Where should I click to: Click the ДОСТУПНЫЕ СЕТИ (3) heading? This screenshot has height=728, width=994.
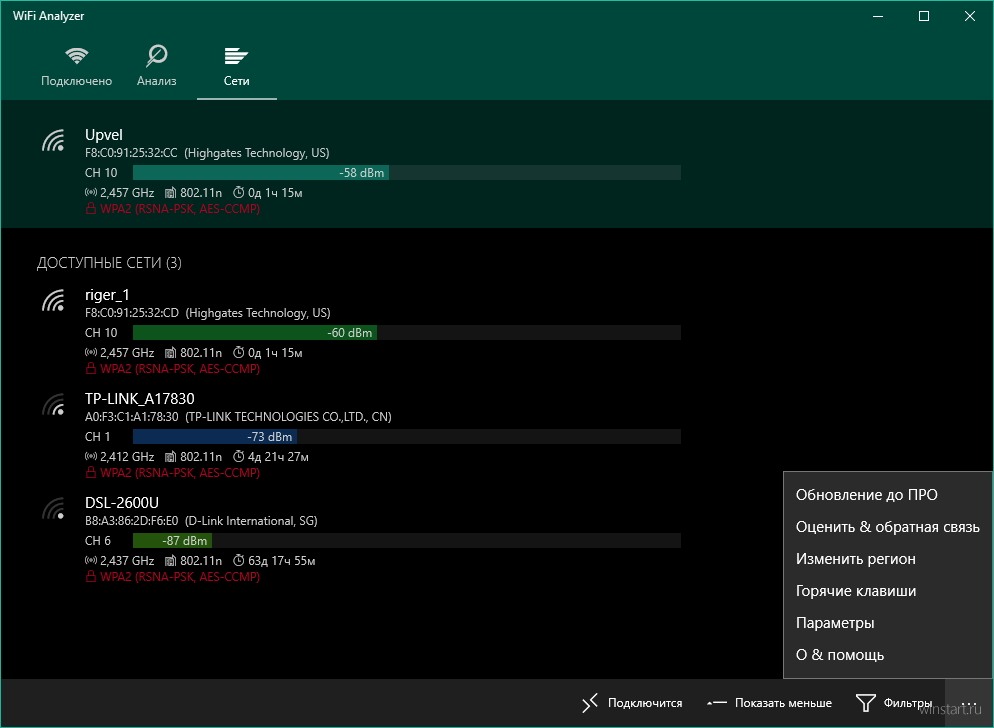109,263
